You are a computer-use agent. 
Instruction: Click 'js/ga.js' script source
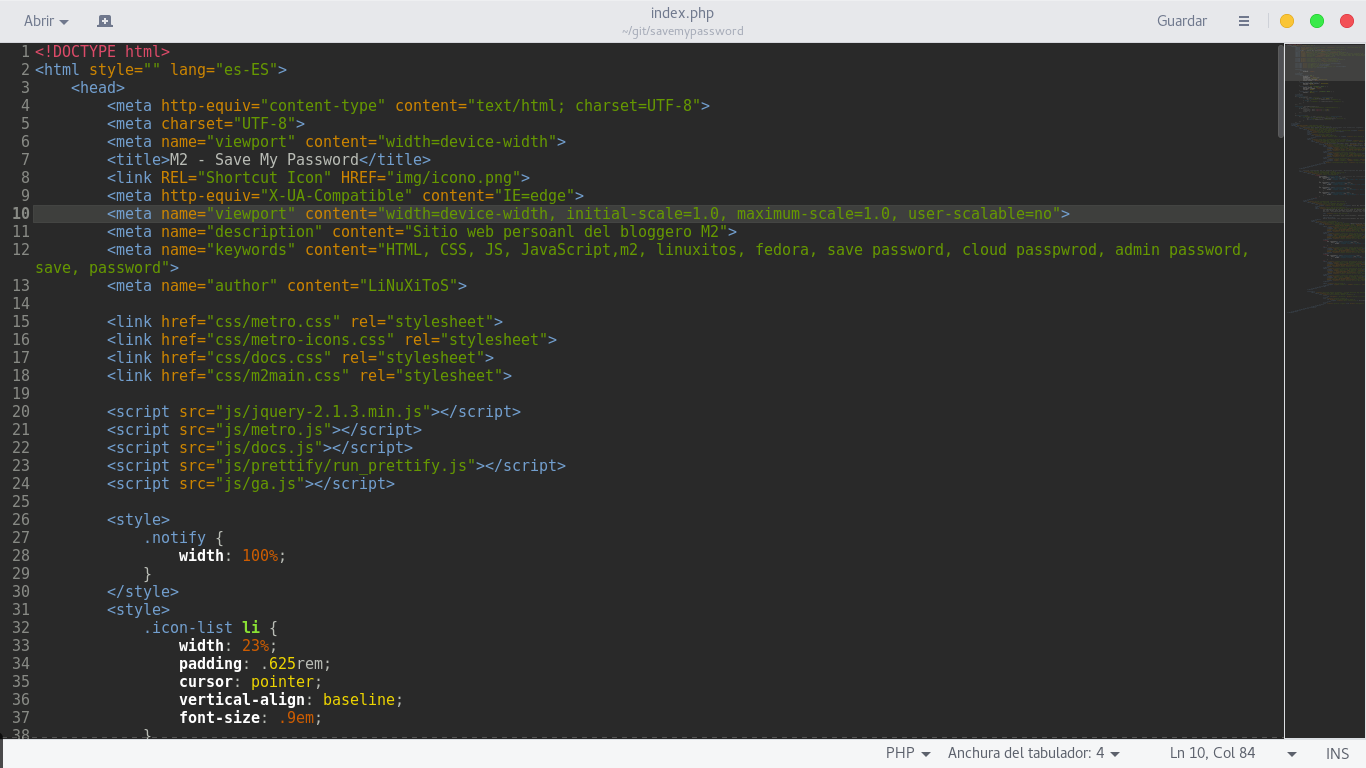pyautogui.click(x=260, y=484)
